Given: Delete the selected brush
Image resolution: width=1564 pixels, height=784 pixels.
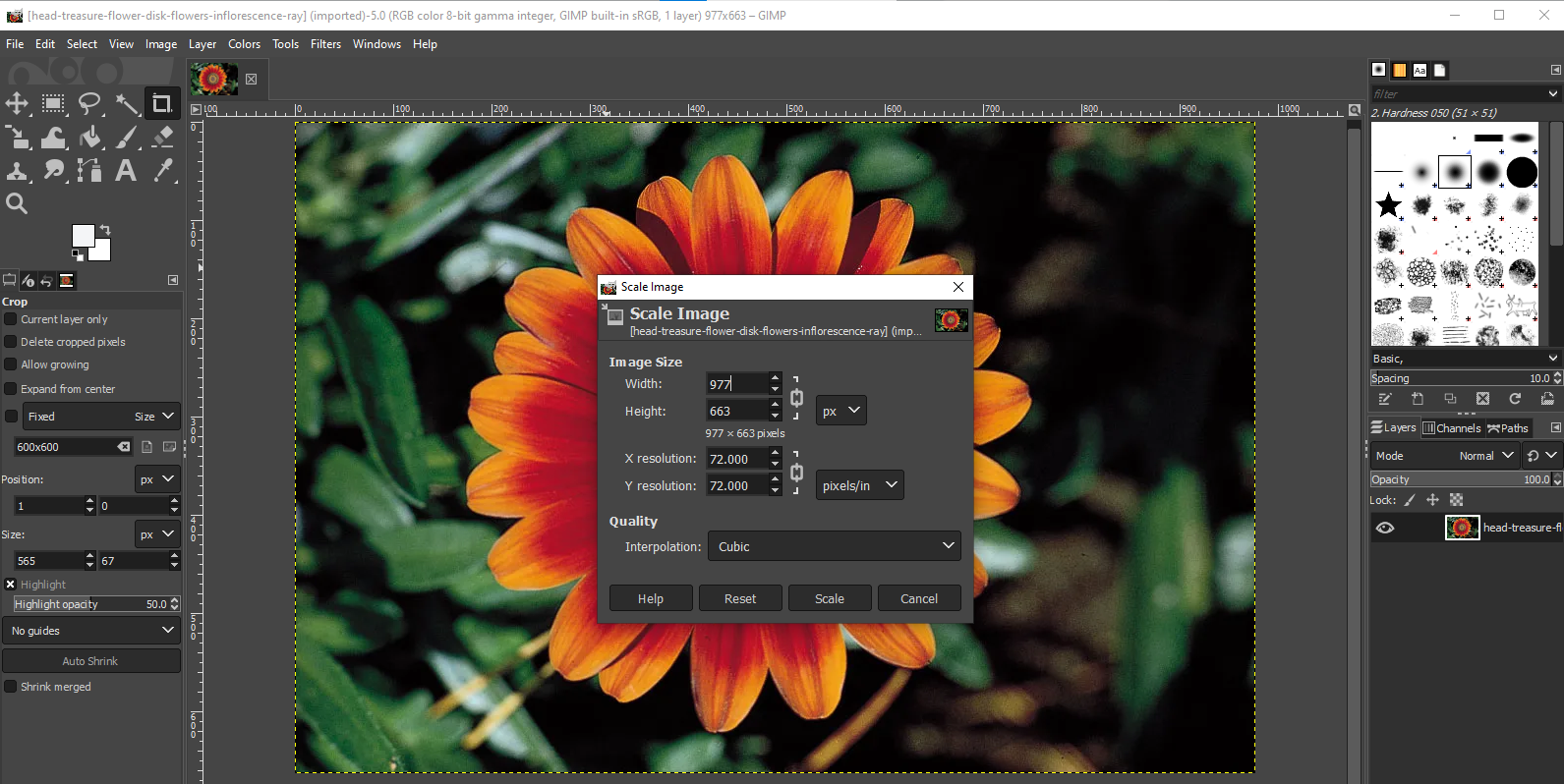Looking at the screenshot, I should (x=1482, y=399).
